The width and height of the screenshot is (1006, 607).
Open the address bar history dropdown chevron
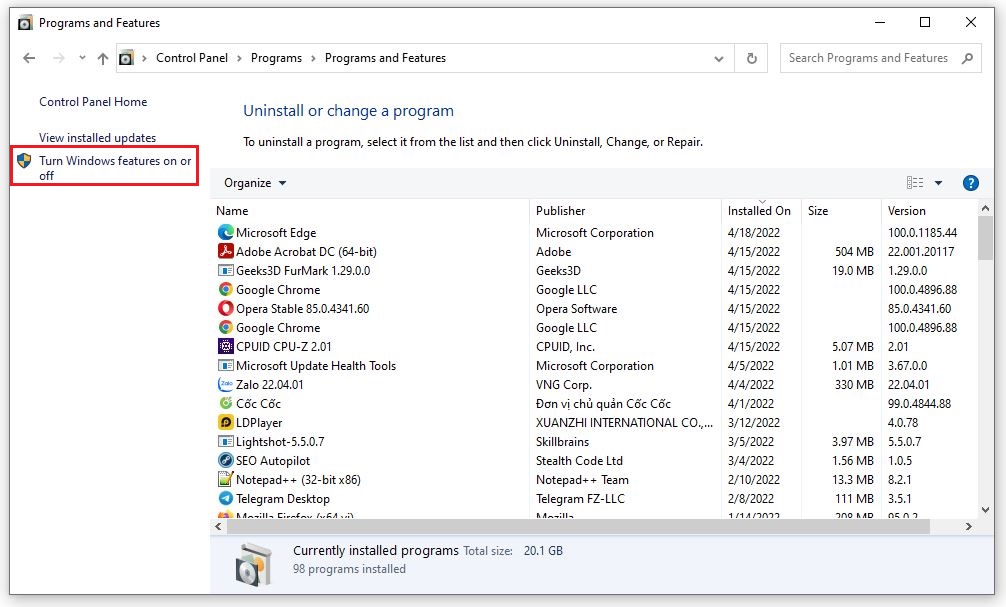718,58
